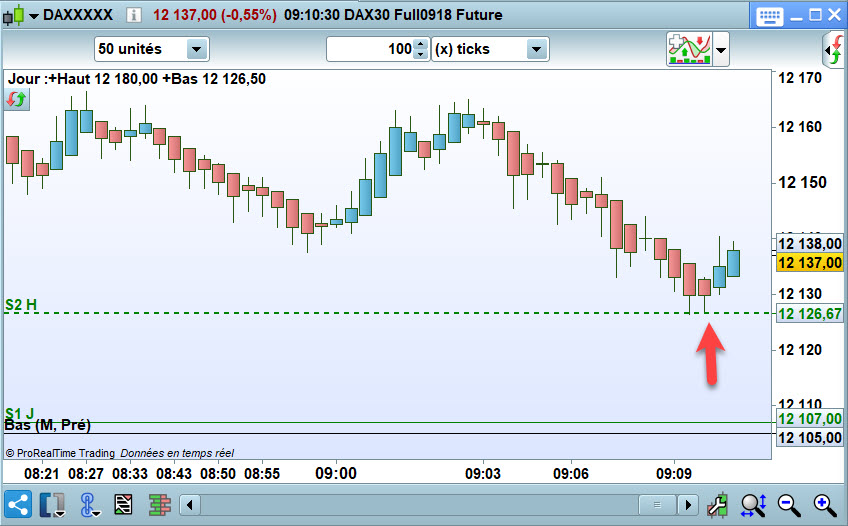The image size is (848, 526).
Task: Click the S2 H support line label
Action: 21,305
